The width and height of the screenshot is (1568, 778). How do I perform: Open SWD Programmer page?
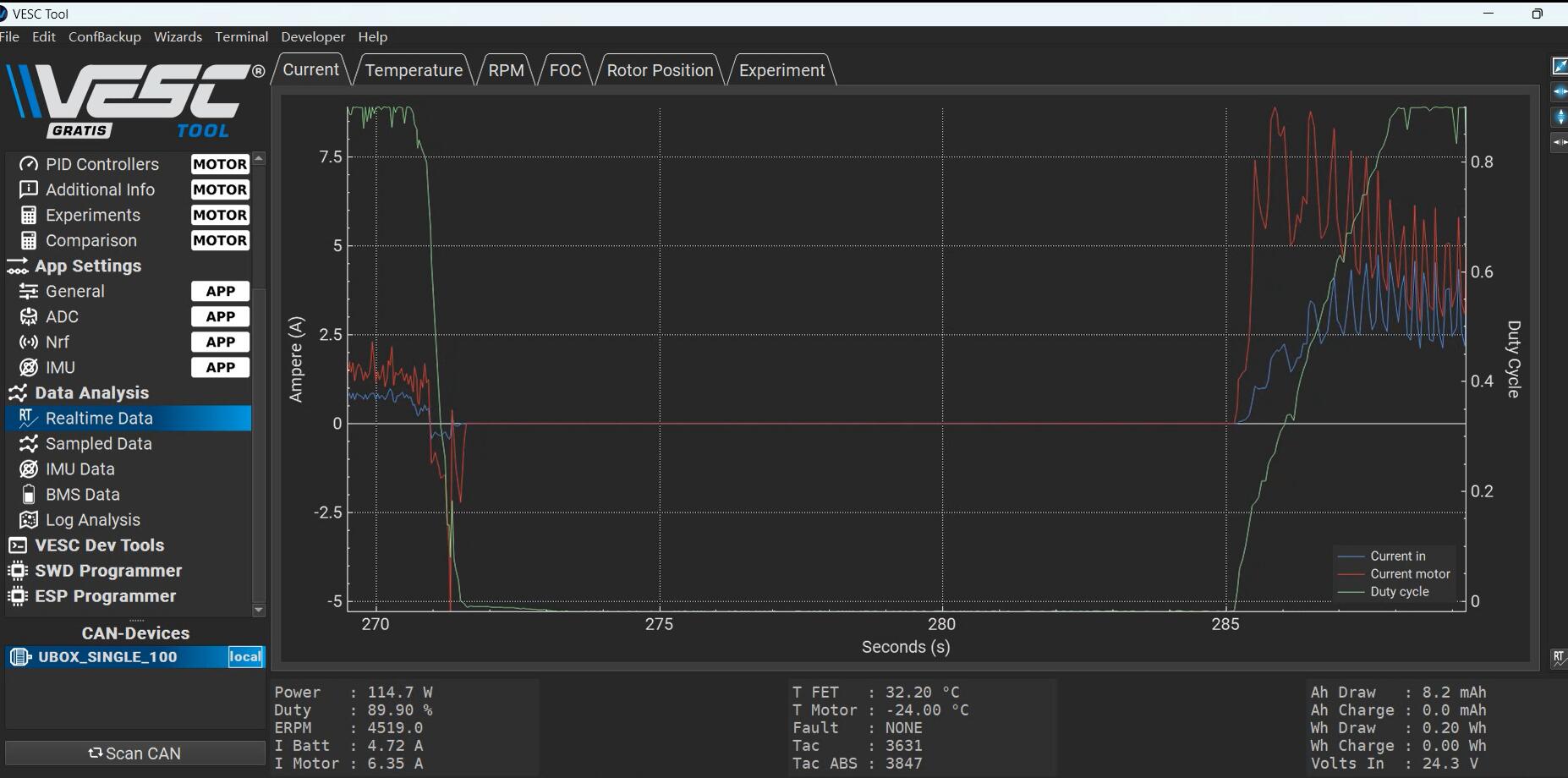click(x=129, y=570)
